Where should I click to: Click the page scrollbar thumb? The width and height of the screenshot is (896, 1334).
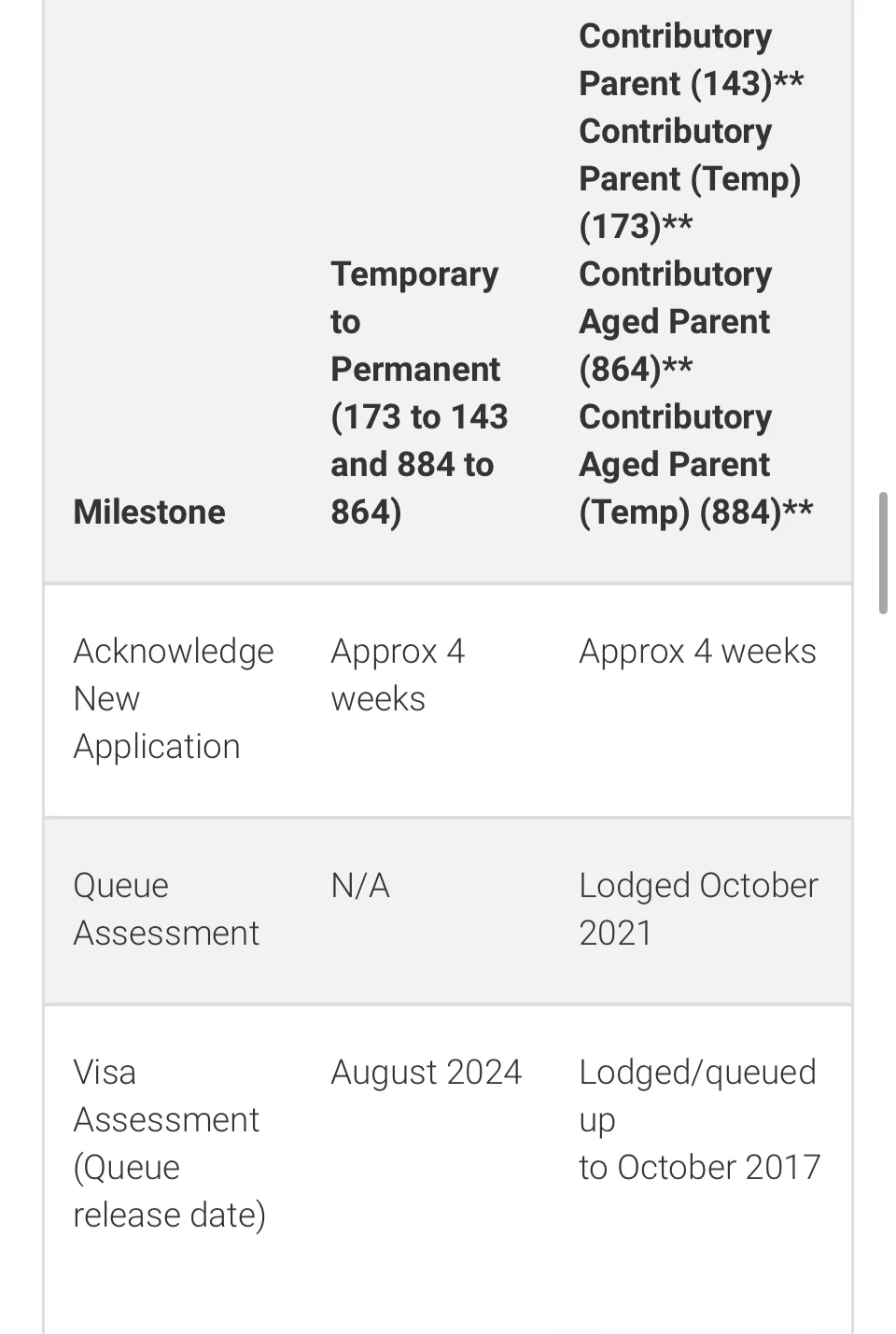click(x=883, y=553)
